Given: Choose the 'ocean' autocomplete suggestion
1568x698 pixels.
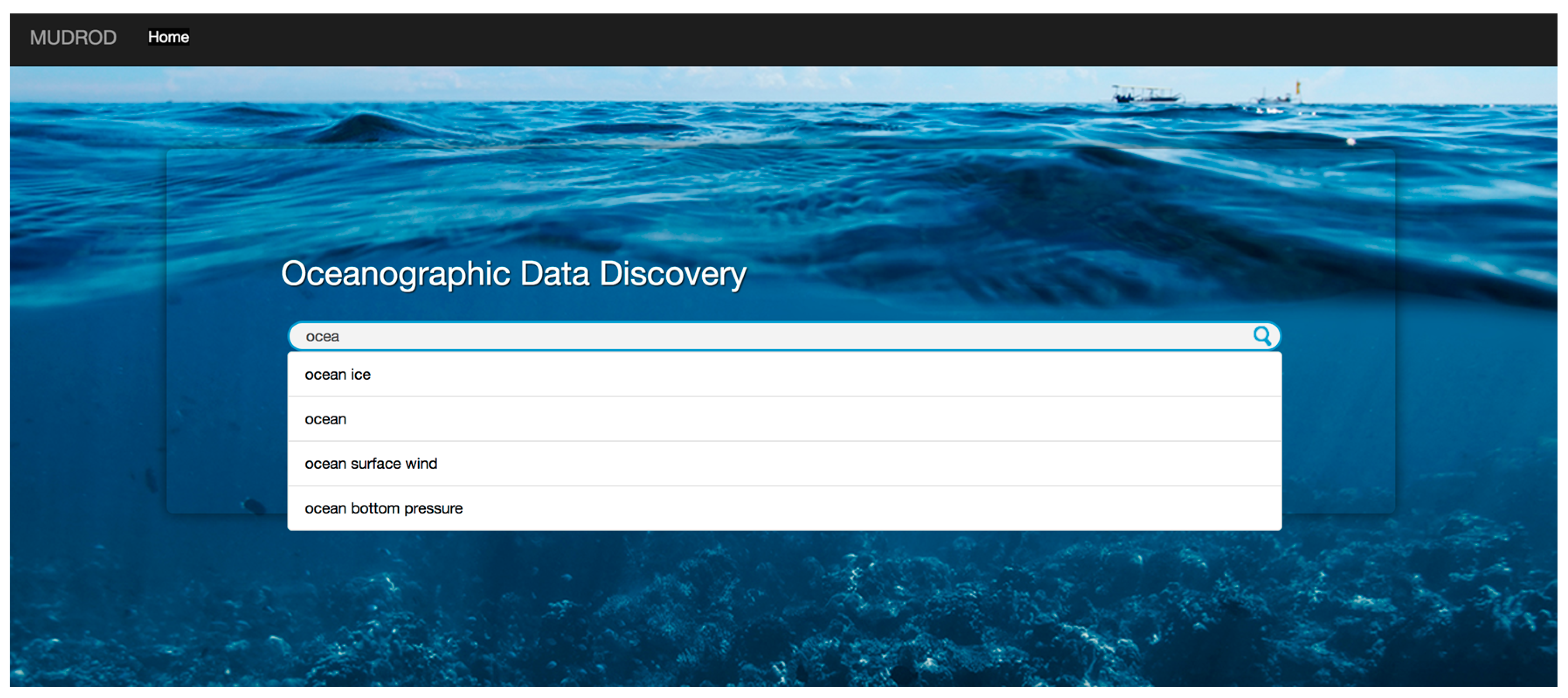Looking at the screenshot, I should (326, 419).
